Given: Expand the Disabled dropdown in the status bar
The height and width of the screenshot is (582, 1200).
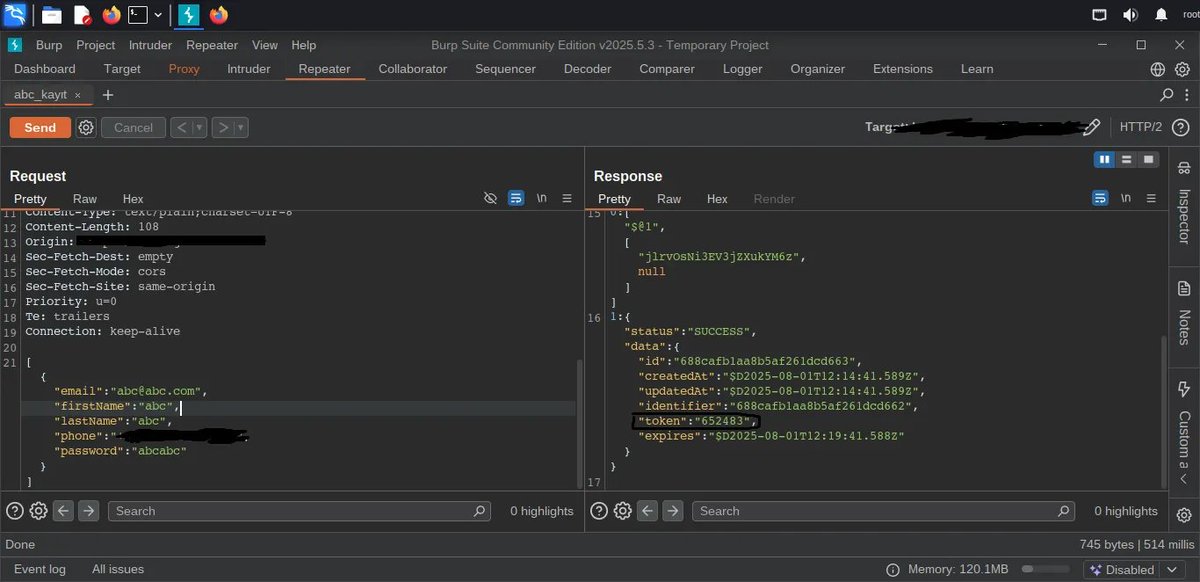Looking at the screenshot, I should 1172,568.
